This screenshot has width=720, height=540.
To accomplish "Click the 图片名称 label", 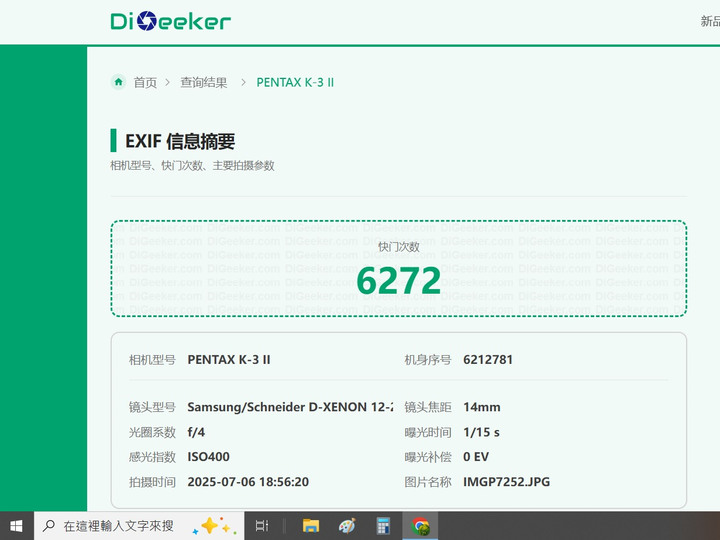I will [428, 482].
